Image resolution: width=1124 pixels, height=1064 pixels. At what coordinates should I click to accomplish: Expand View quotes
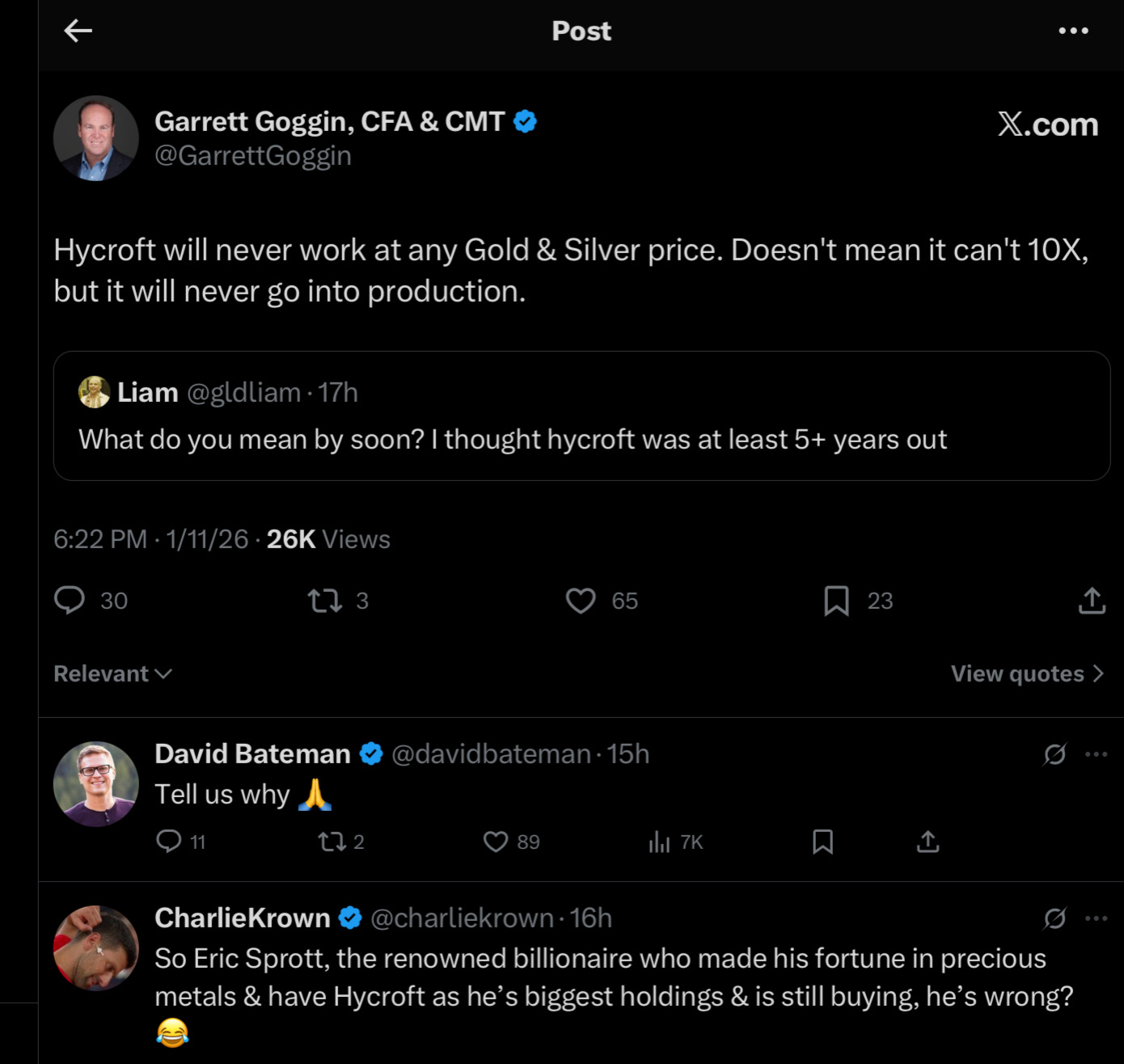pyautogui.click(x=1026, y=673)
